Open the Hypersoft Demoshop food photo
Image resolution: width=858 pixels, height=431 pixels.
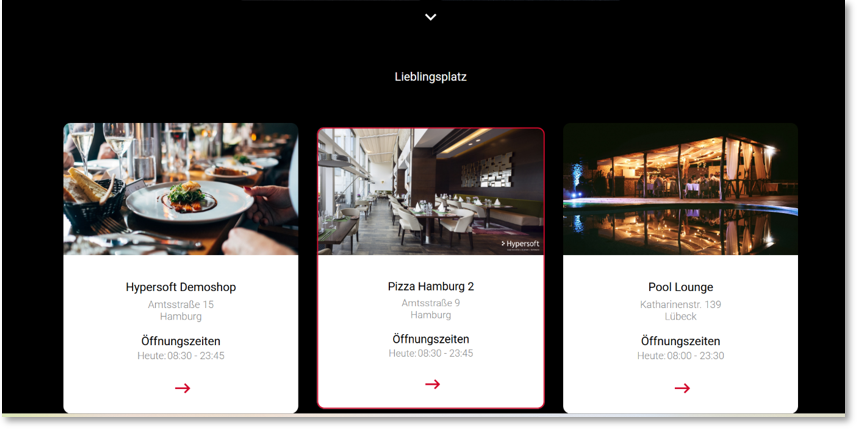[181, 189]
